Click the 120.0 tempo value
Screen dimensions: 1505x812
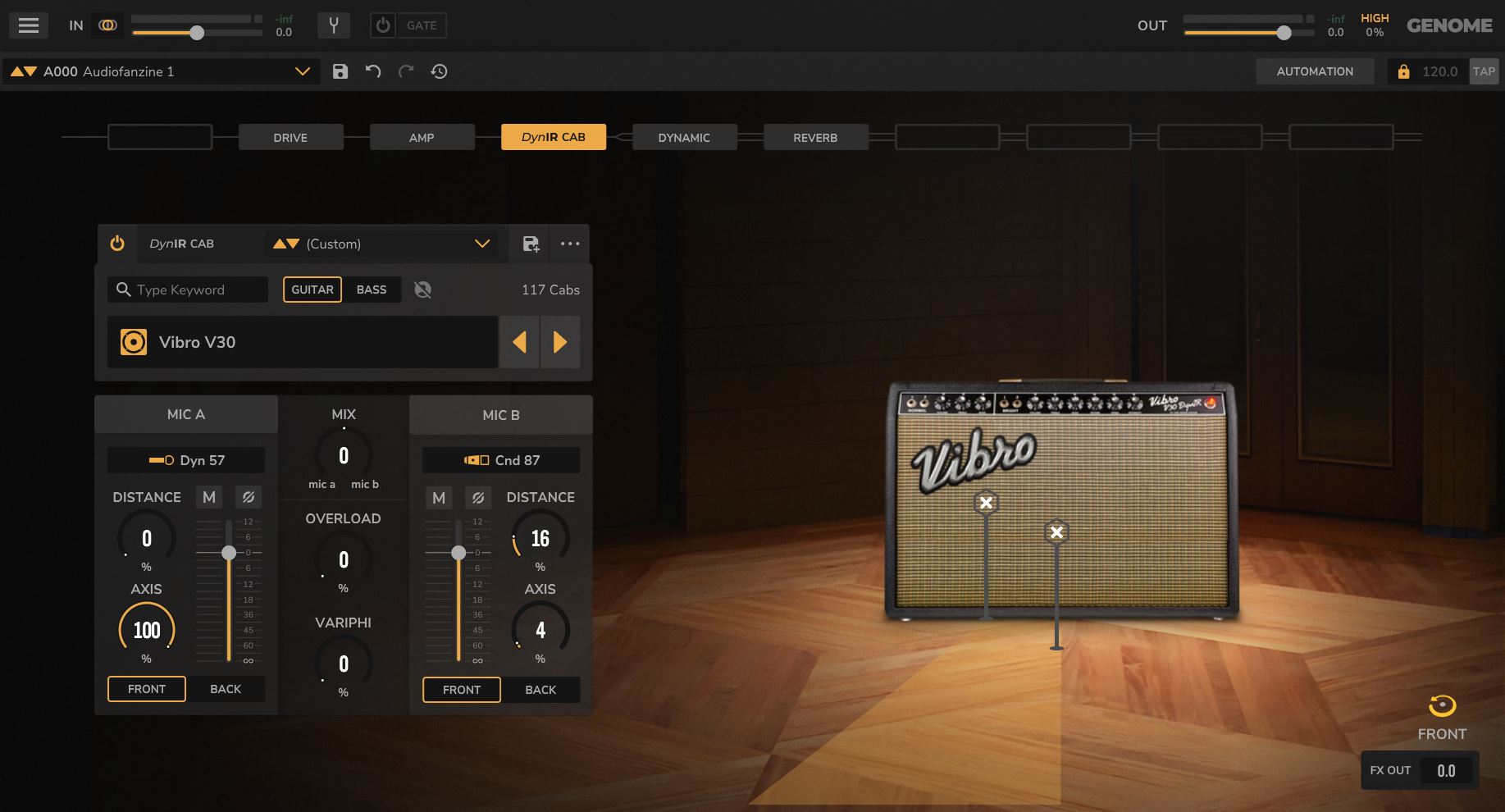point(1440,71)
